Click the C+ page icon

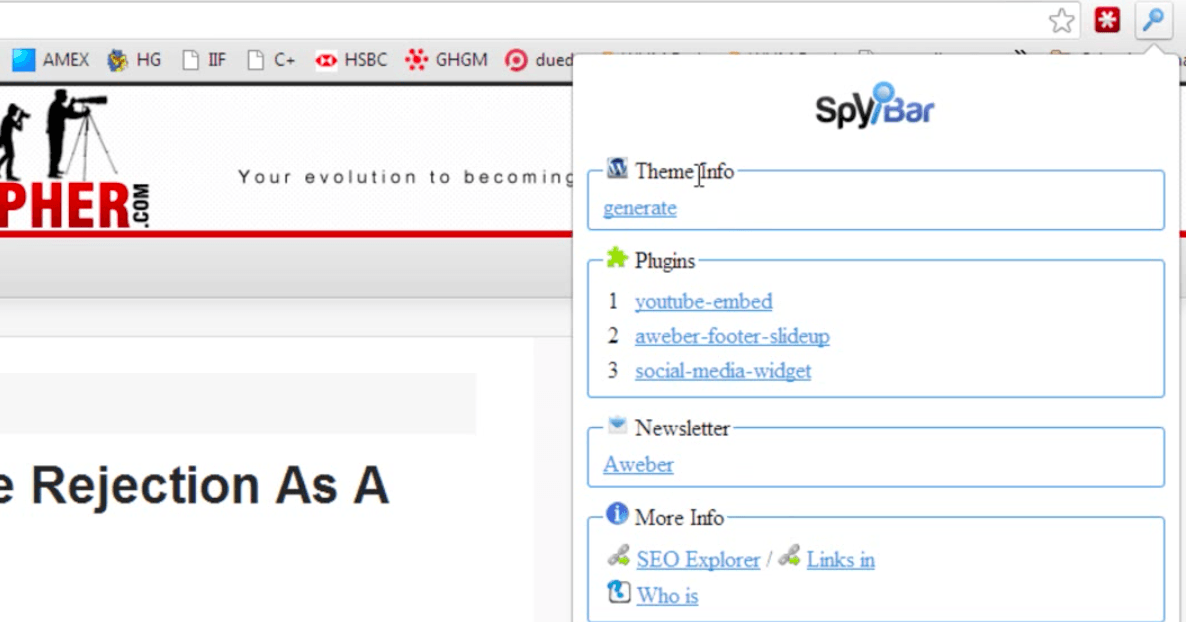point(256,60)
